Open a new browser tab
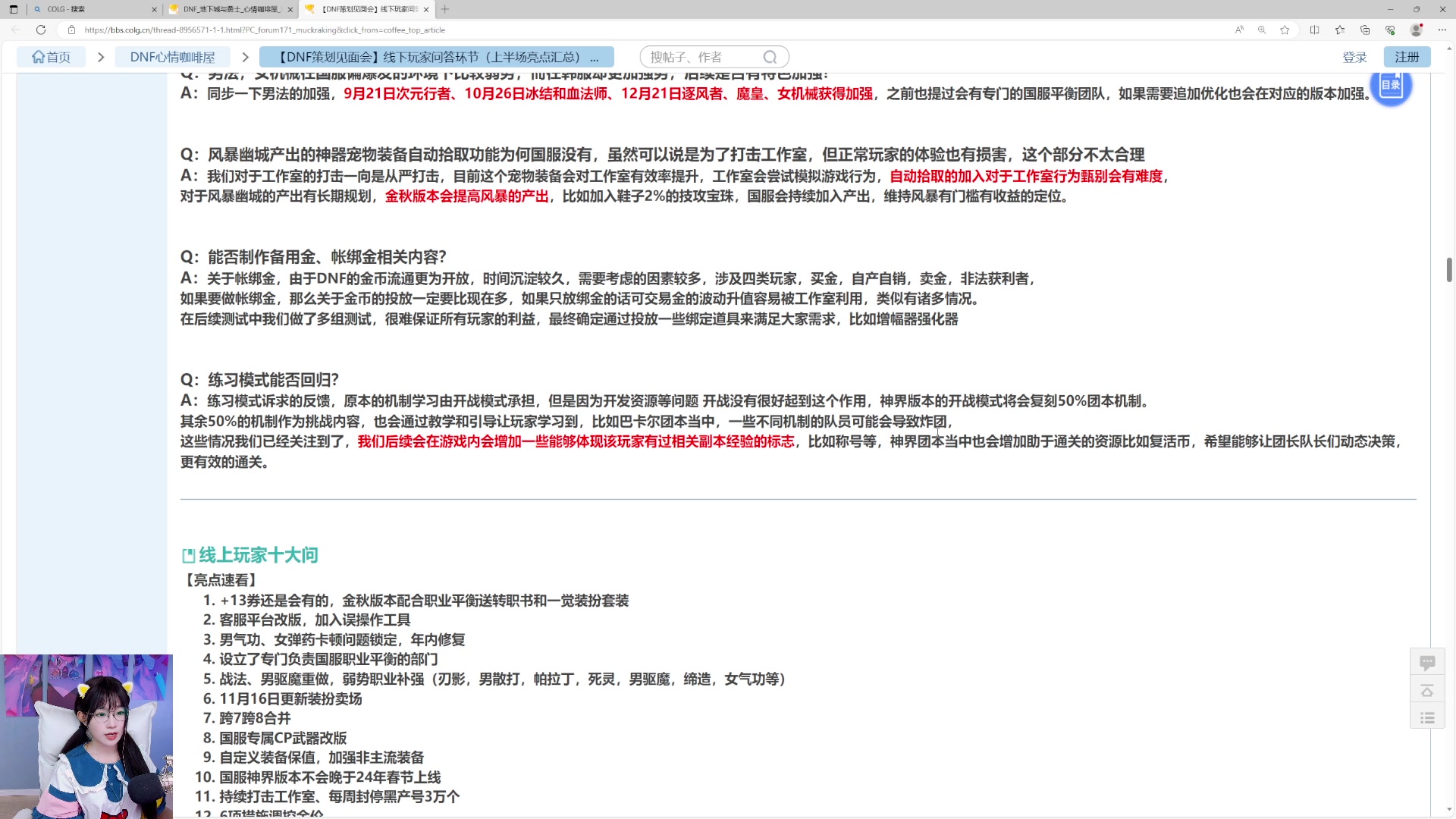Viewport: 1456px width, 819px height. (445, 9)
